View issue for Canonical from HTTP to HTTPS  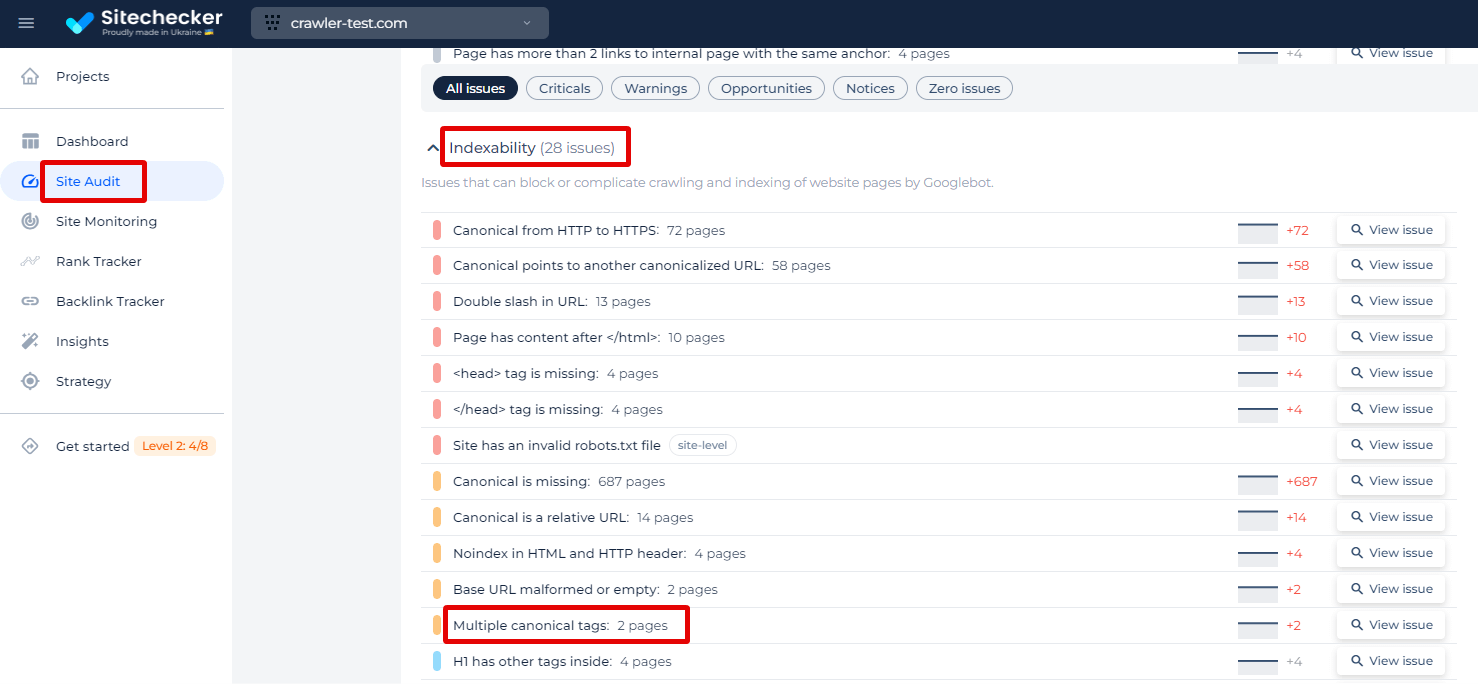click(1391, 230)
